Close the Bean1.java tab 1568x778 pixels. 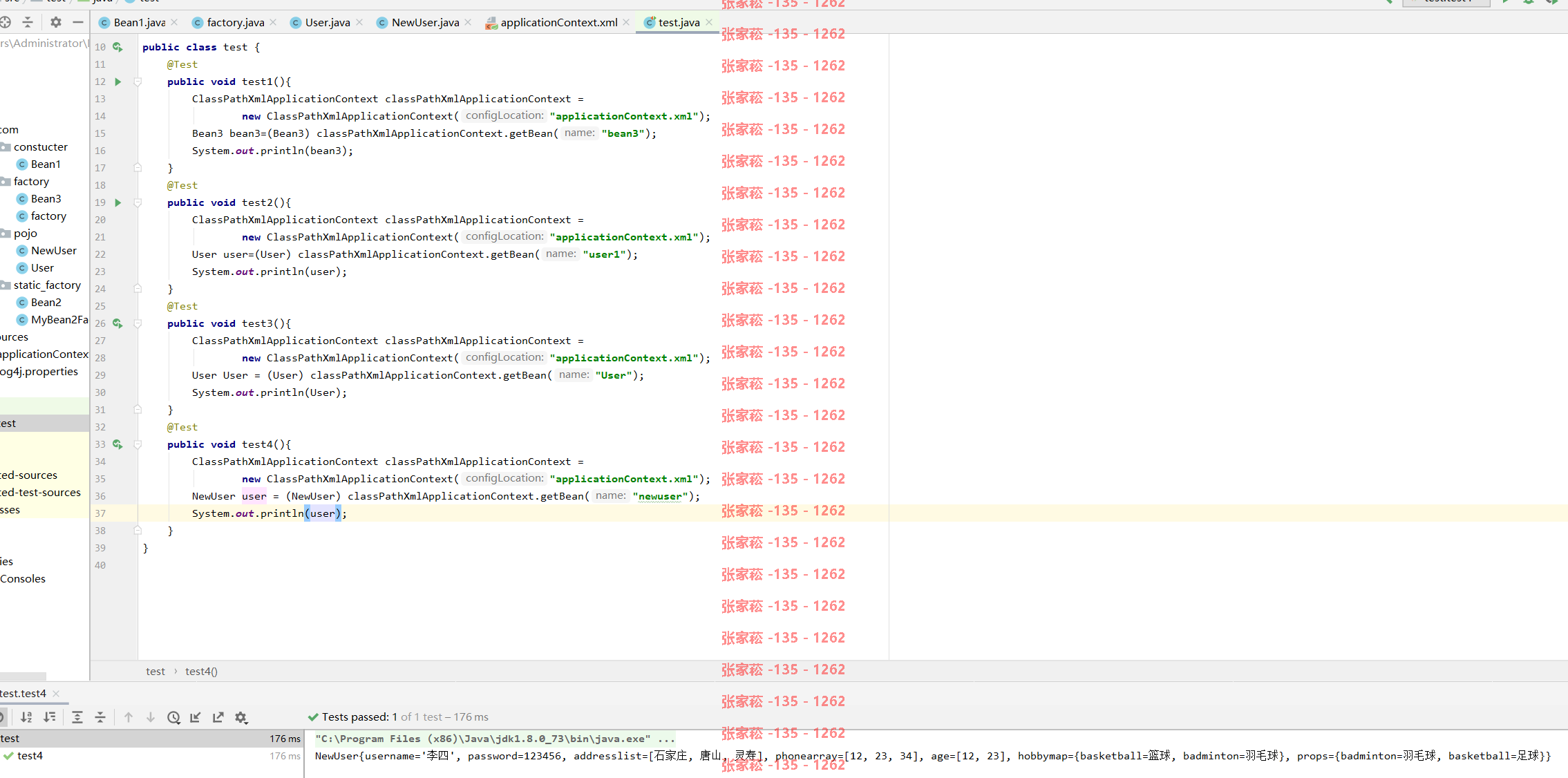[x=174, y=22]
